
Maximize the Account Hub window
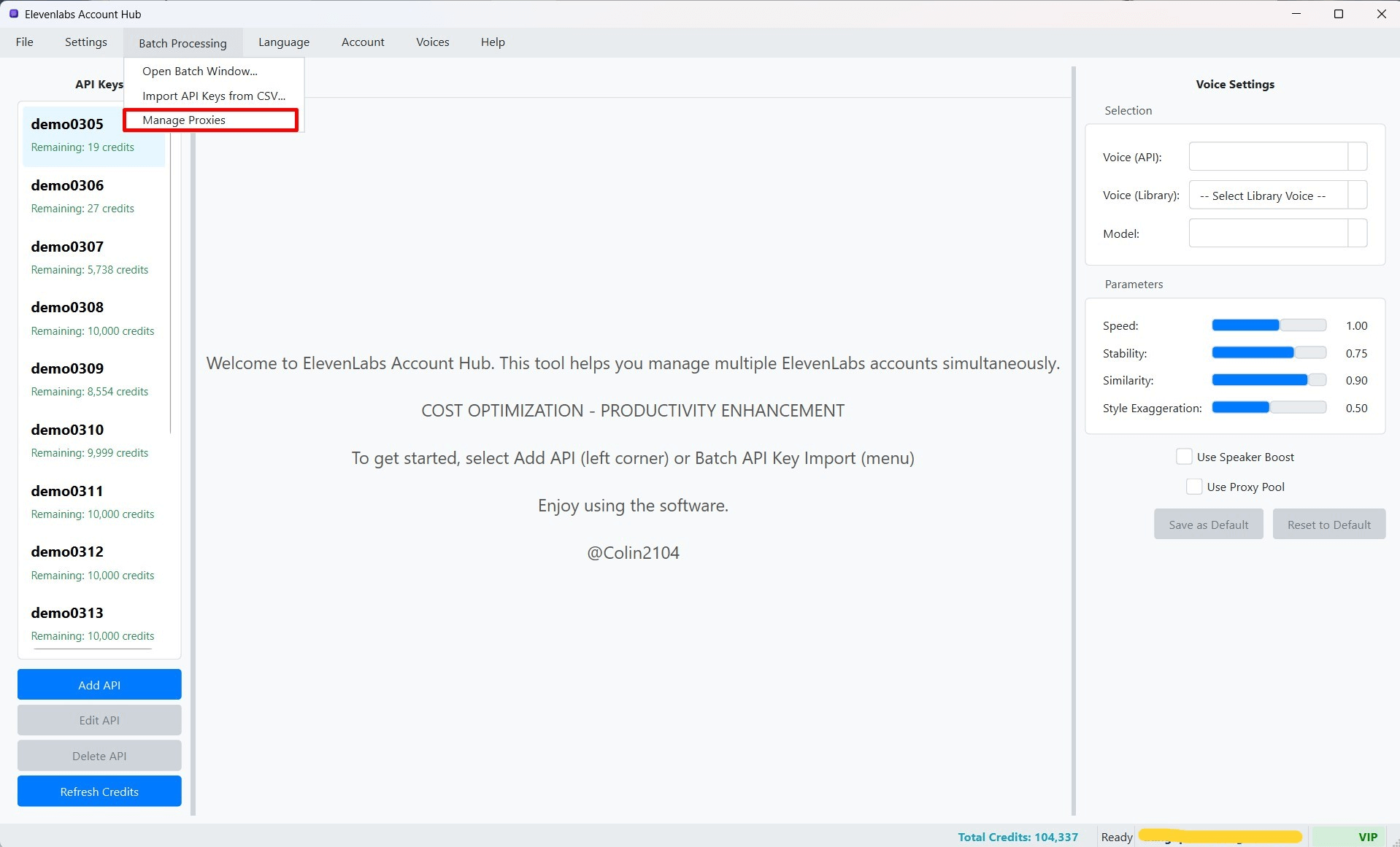pos(1339,14)
